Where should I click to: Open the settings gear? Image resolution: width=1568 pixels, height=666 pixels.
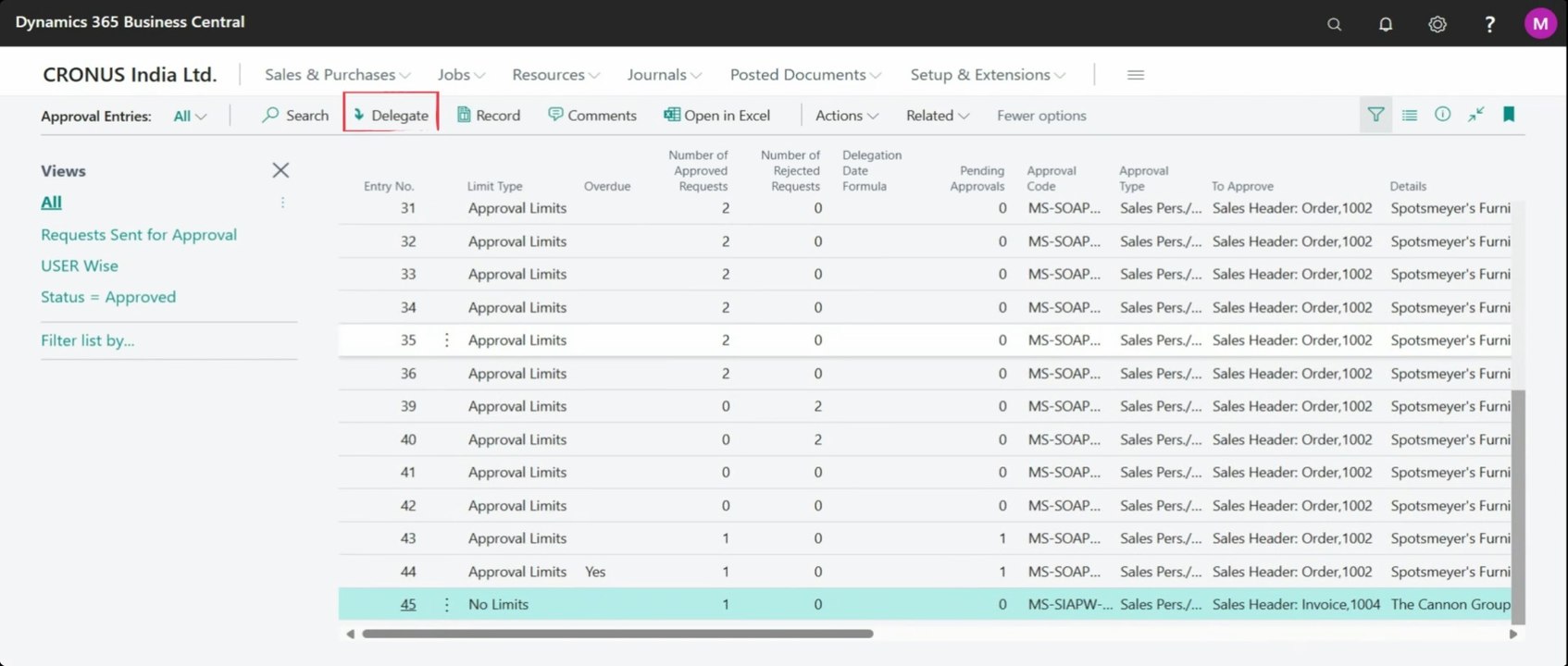point(1437,24)
